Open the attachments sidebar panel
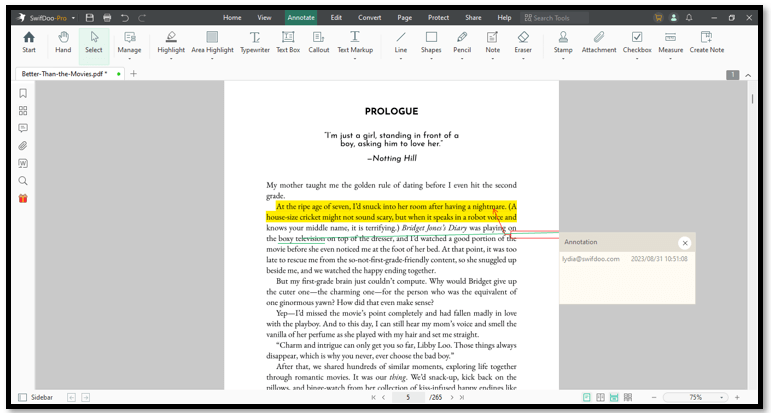Image resolution: width=771 pixels, height=413 pixels. (x=23, y=146)
